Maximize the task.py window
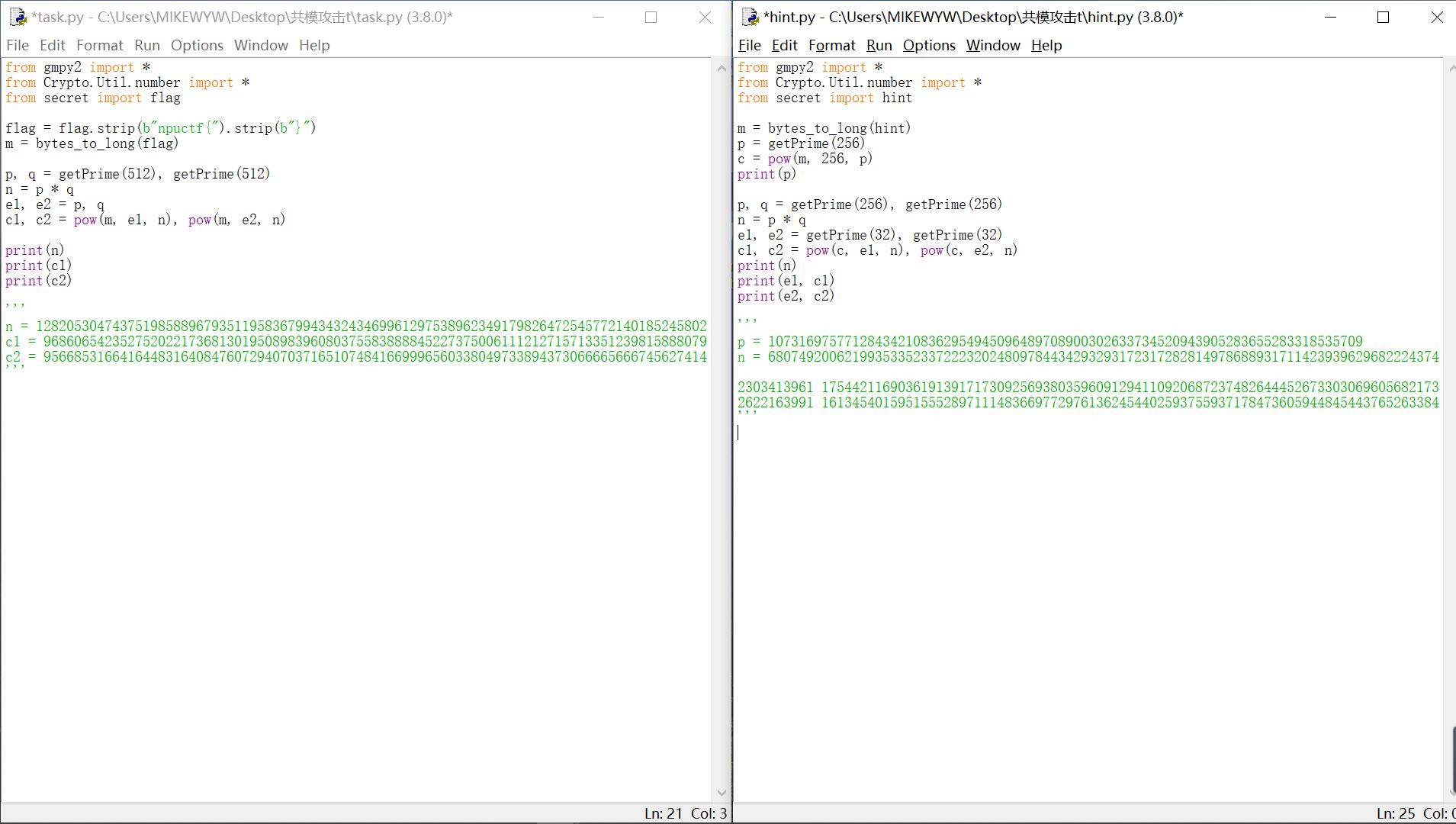 click(x=651, y=17)
